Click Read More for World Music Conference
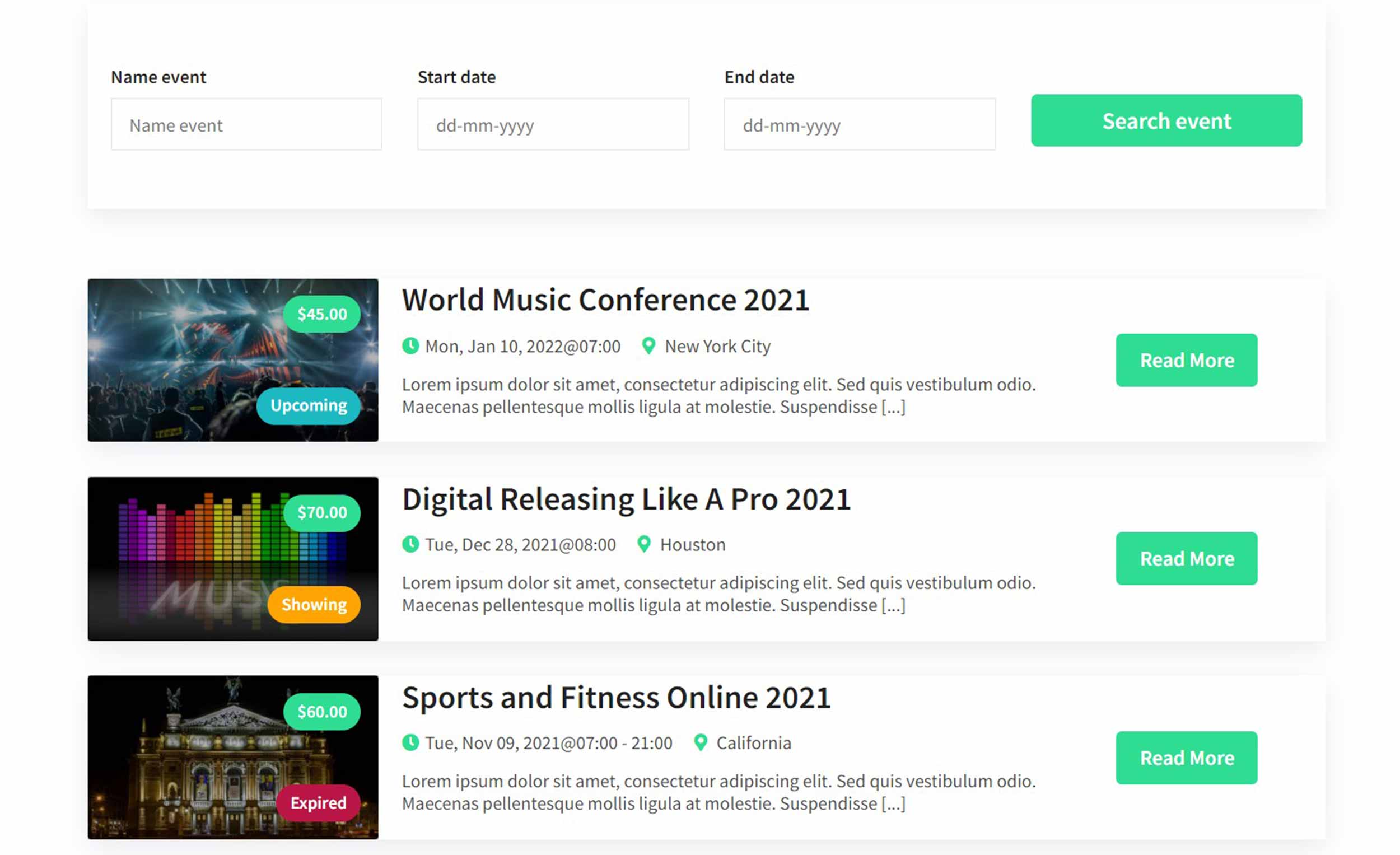Viewport: 1400px width, 855px height. pyautogui.click(x=1187, y=360)
